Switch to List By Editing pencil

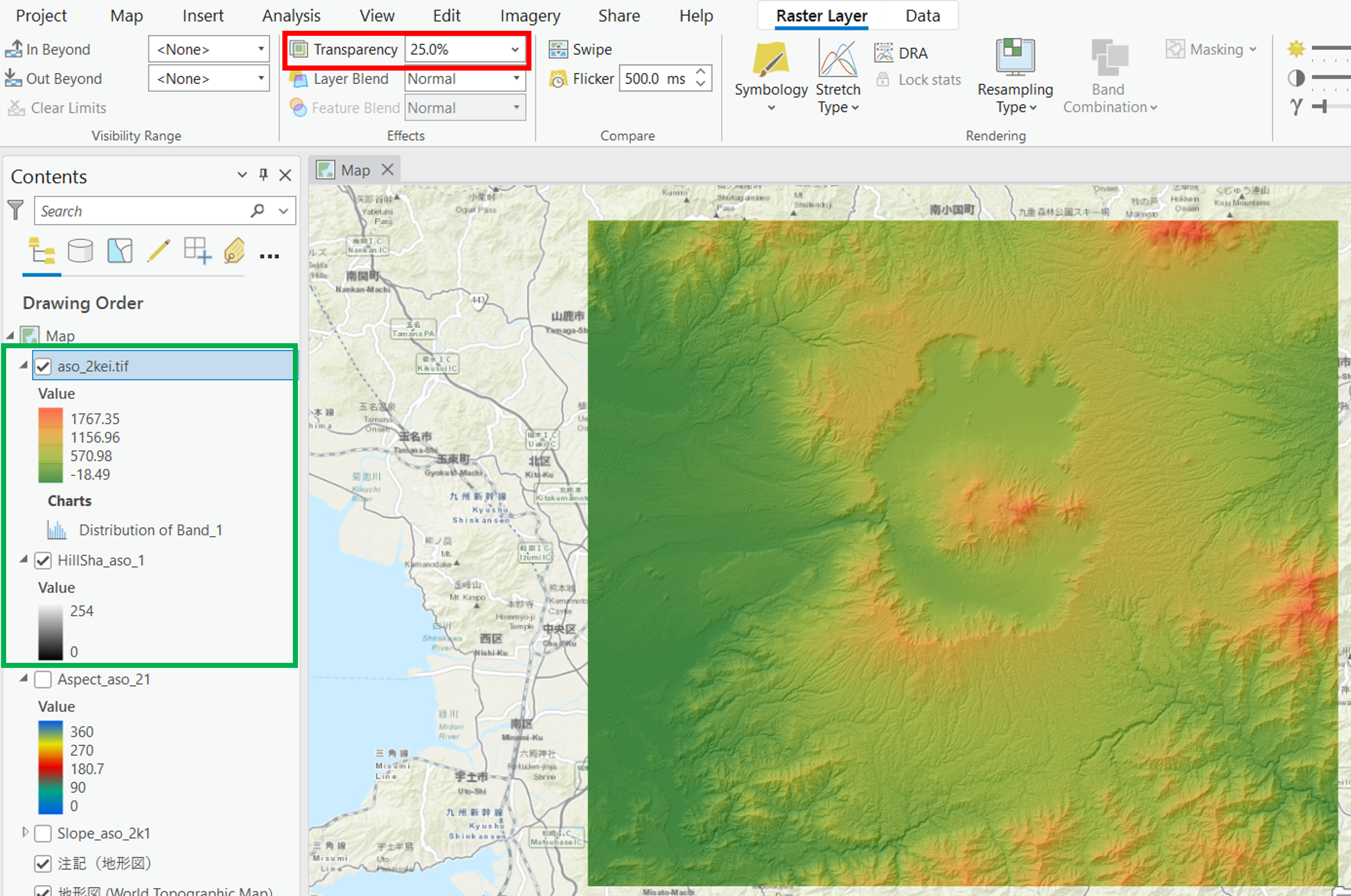159,251
